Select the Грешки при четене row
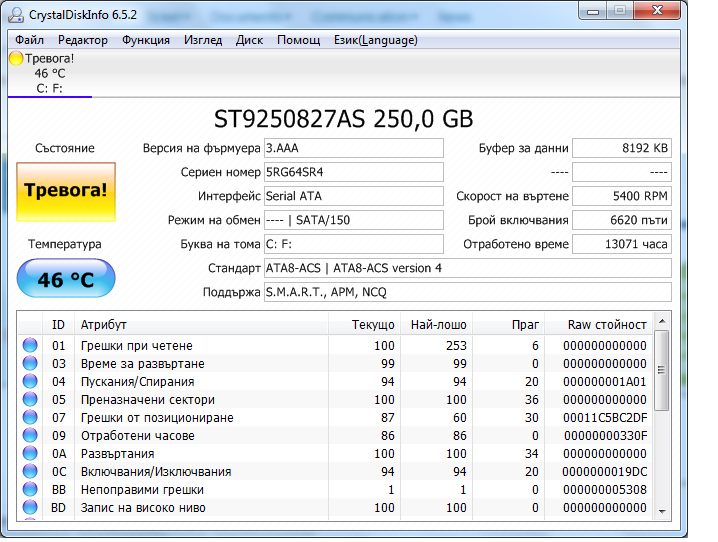The image size is (718, 542). (335, 345)
